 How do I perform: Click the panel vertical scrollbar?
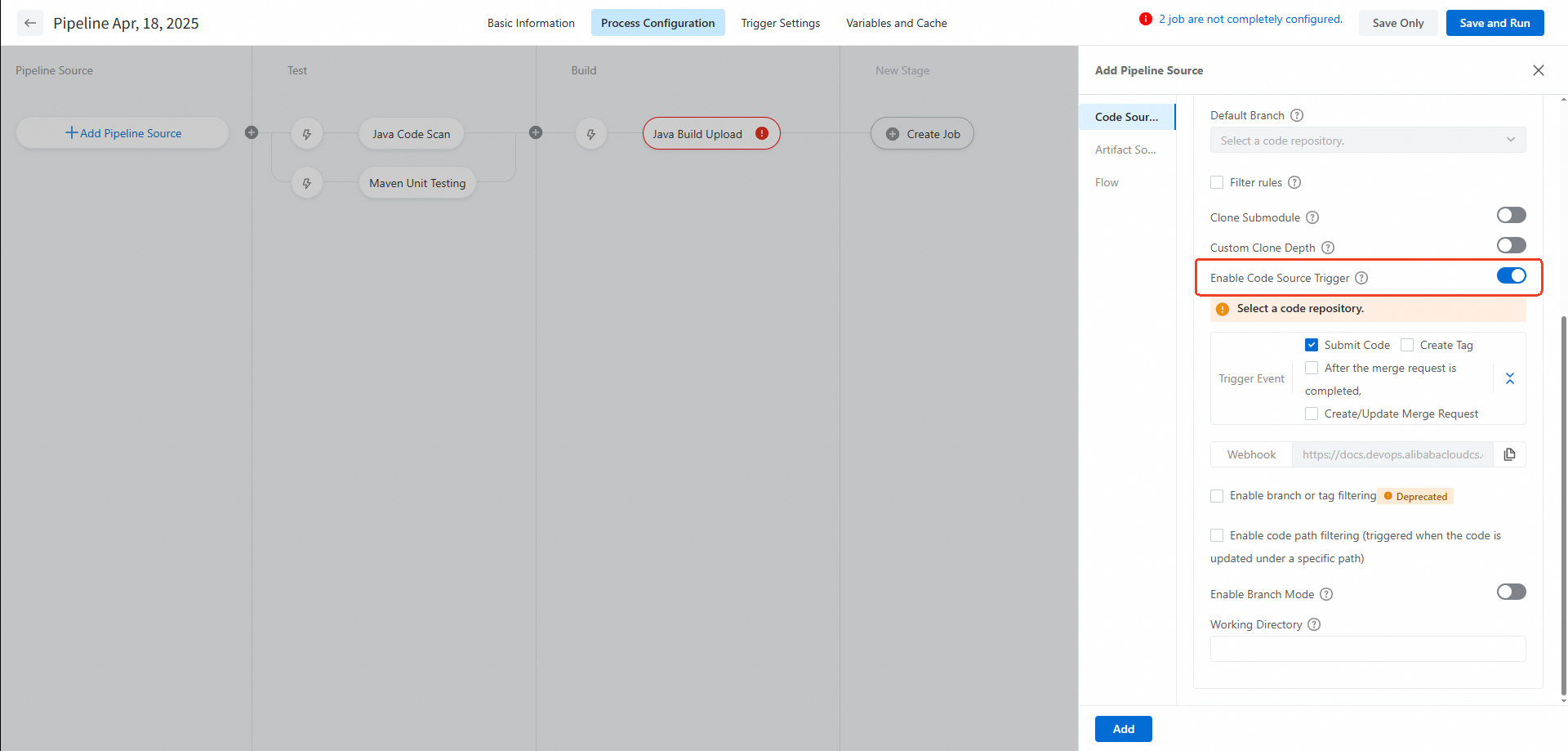(x=1563, y=507)
